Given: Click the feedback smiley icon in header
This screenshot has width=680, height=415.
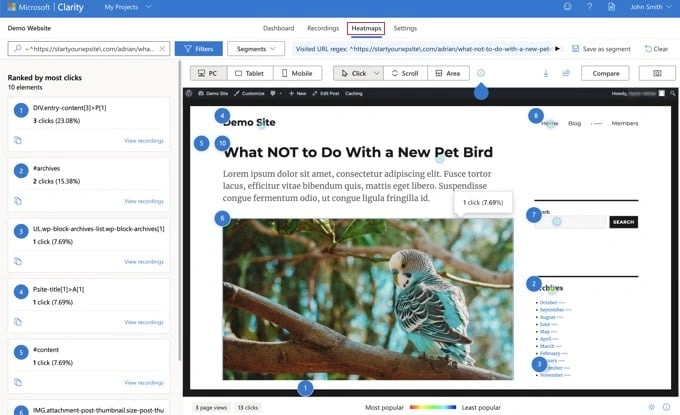Looking at the screenshot, I should tap(566, 8).
